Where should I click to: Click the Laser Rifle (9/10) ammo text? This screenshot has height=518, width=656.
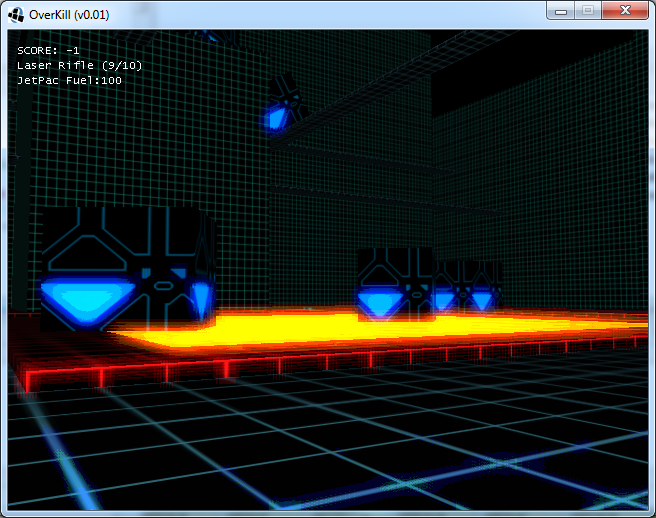click(79, 65)
